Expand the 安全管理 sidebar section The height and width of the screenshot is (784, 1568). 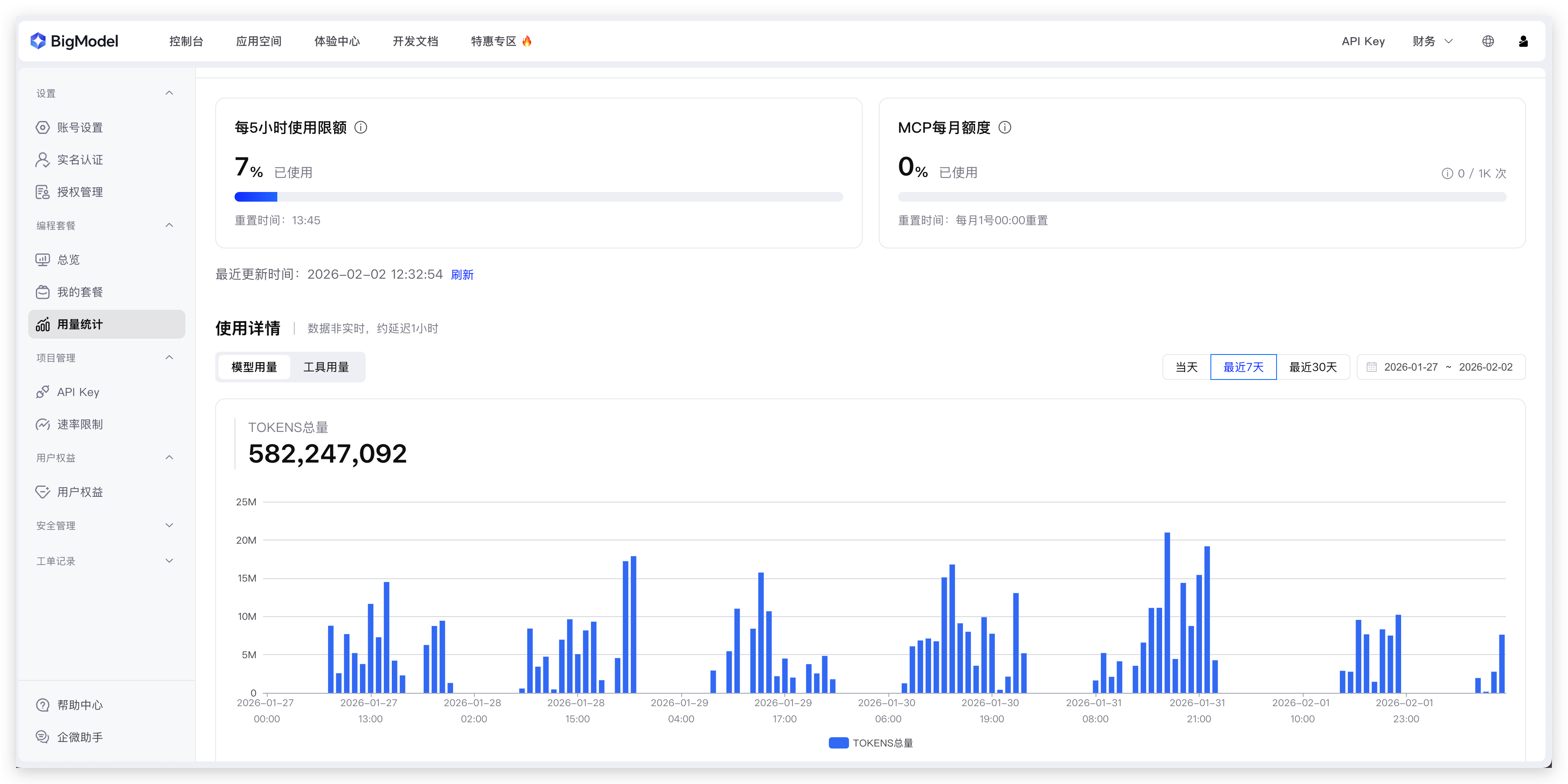(x=105, y=525)
